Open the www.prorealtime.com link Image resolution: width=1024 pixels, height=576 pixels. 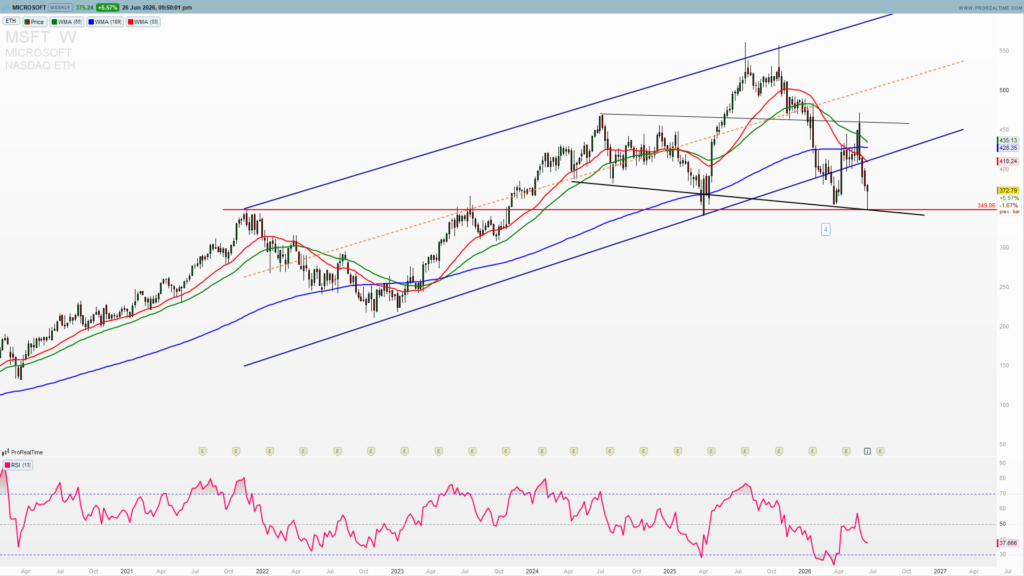(989, 8)
